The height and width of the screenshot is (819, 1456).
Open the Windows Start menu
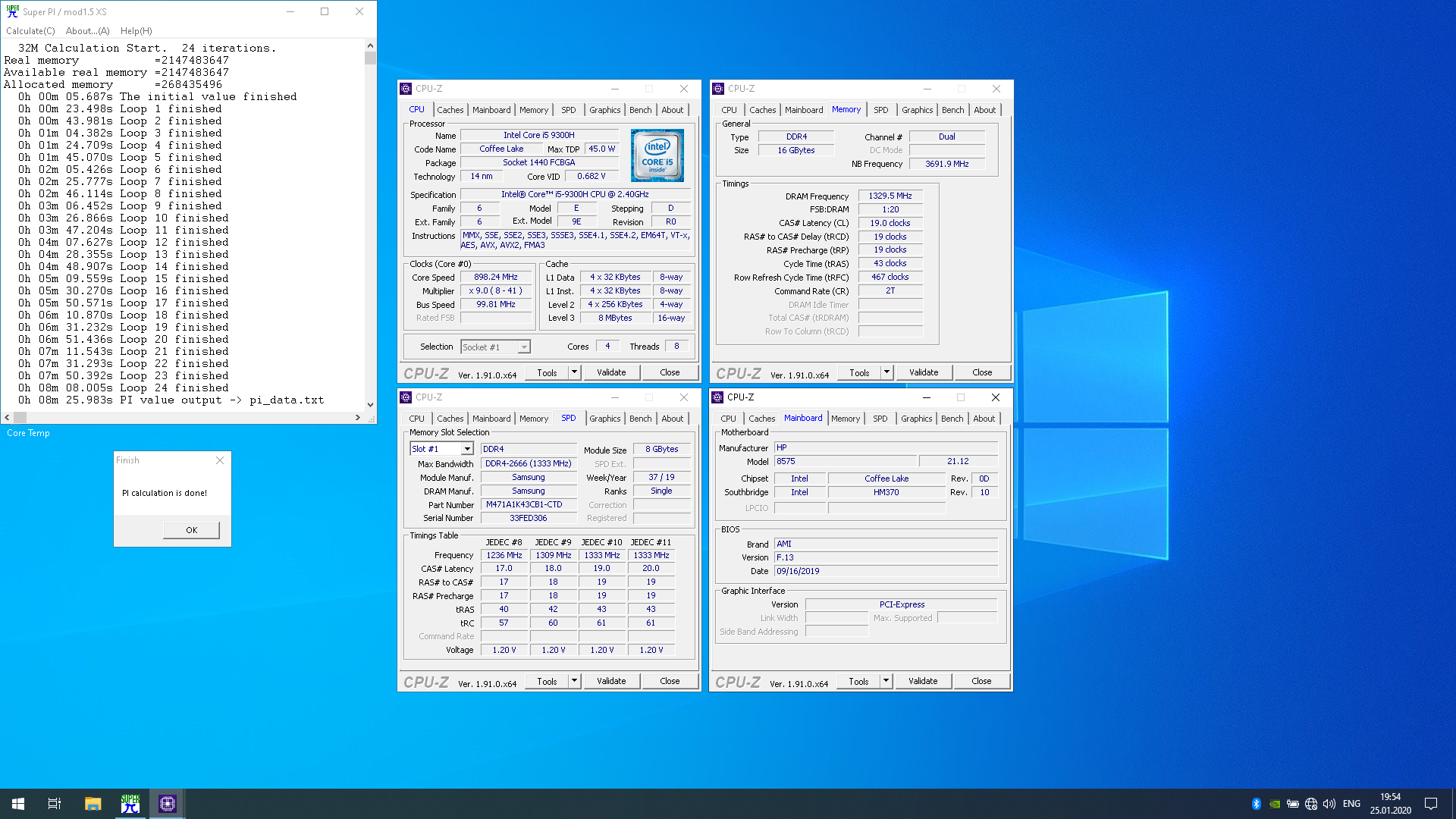pos(18,804)
